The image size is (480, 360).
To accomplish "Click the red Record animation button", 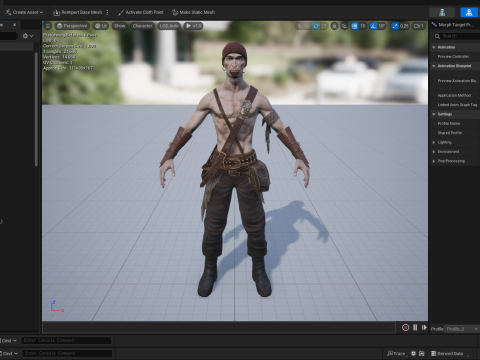I will [x=405, y=328].
